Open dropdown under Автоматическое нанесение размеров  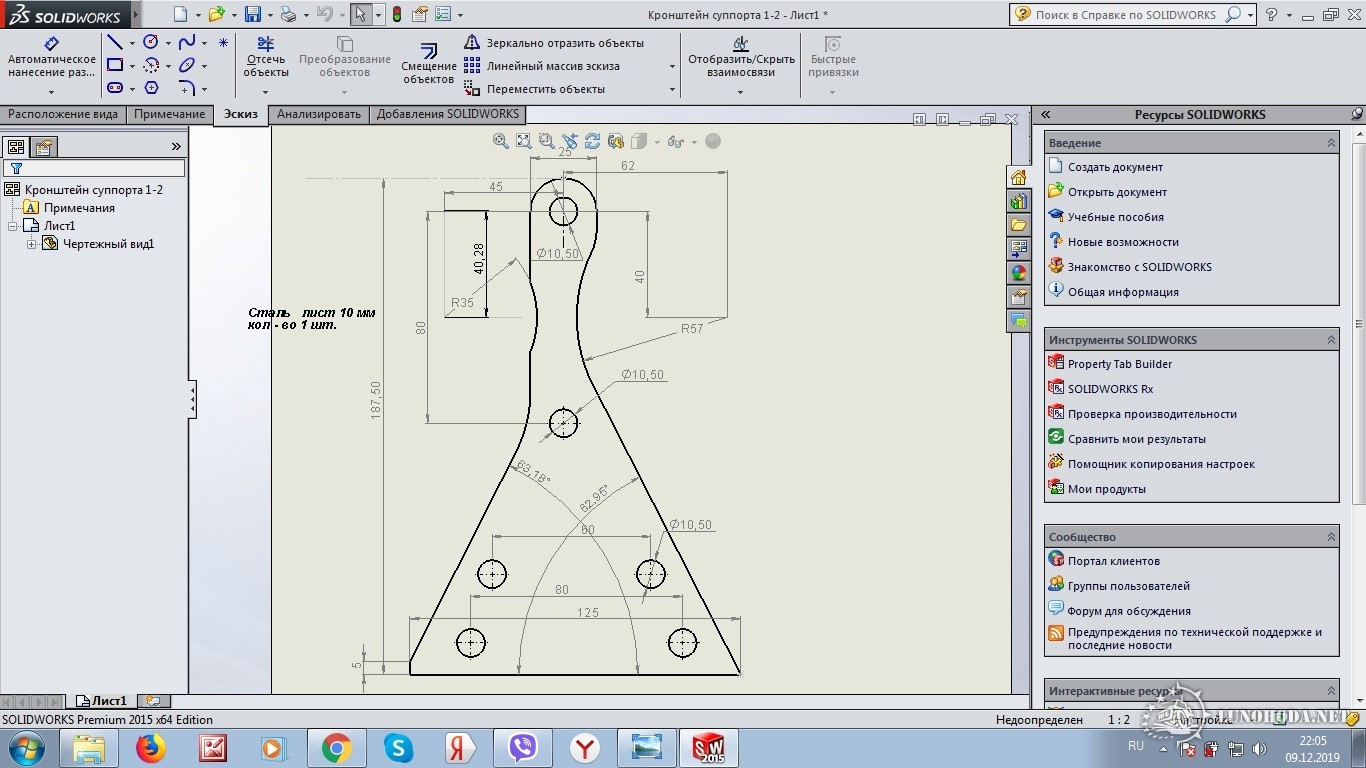tap(52, 92)
